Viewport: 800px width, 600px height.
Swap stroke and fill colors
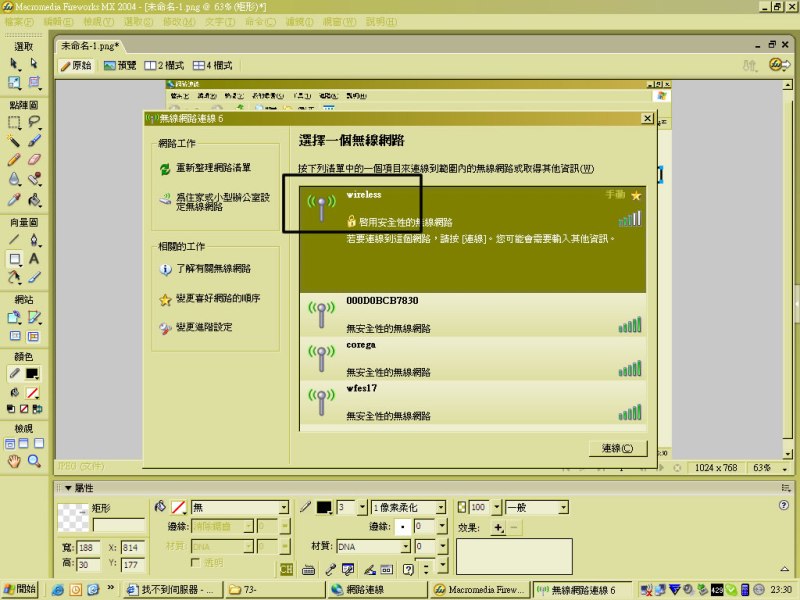tap(37, 409)
